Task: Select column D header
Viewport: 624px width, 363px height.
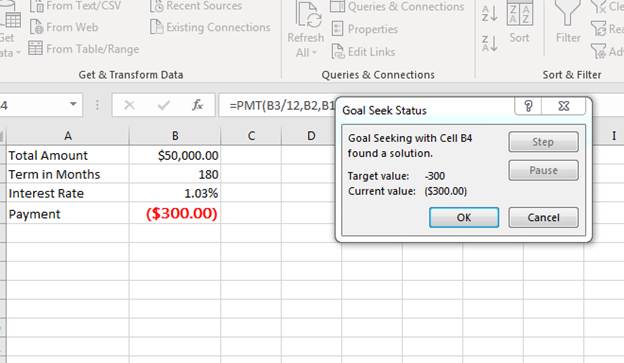Action: pyautogui.click(x=311, y=136)
